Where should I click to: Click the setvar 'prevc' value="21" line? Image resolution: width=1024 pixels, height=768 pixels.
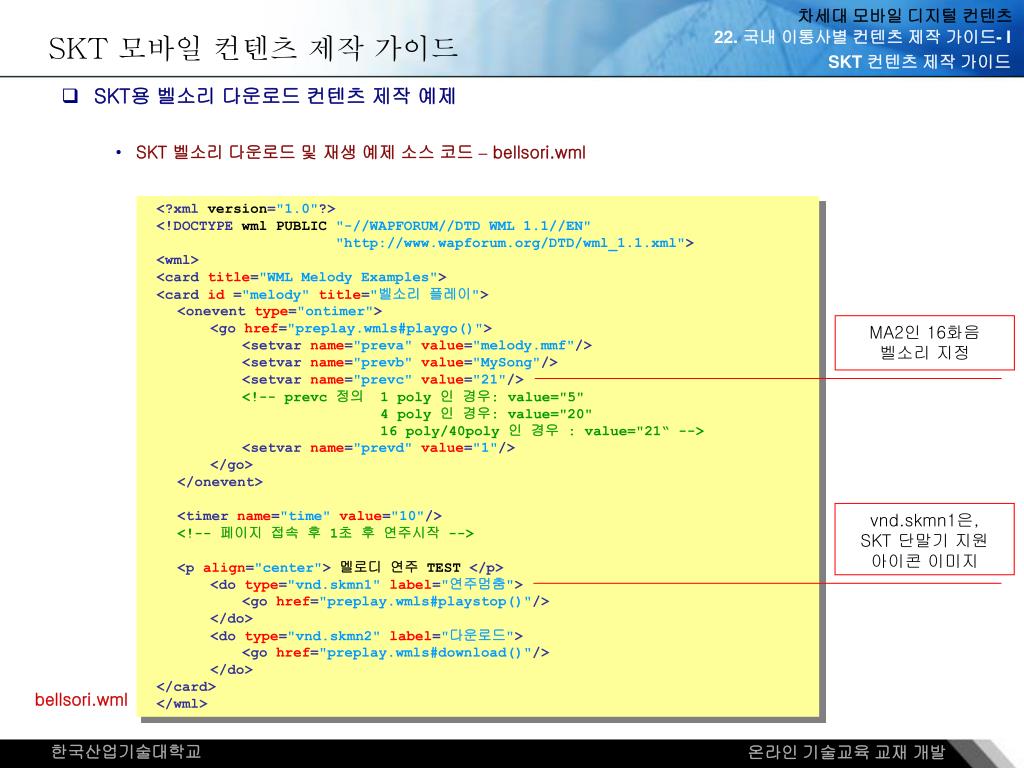383,379
